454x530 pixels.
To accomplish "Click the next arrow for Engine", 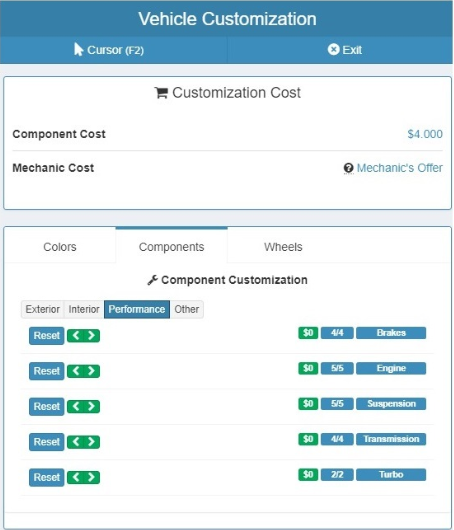I will [x=91, y=371].
